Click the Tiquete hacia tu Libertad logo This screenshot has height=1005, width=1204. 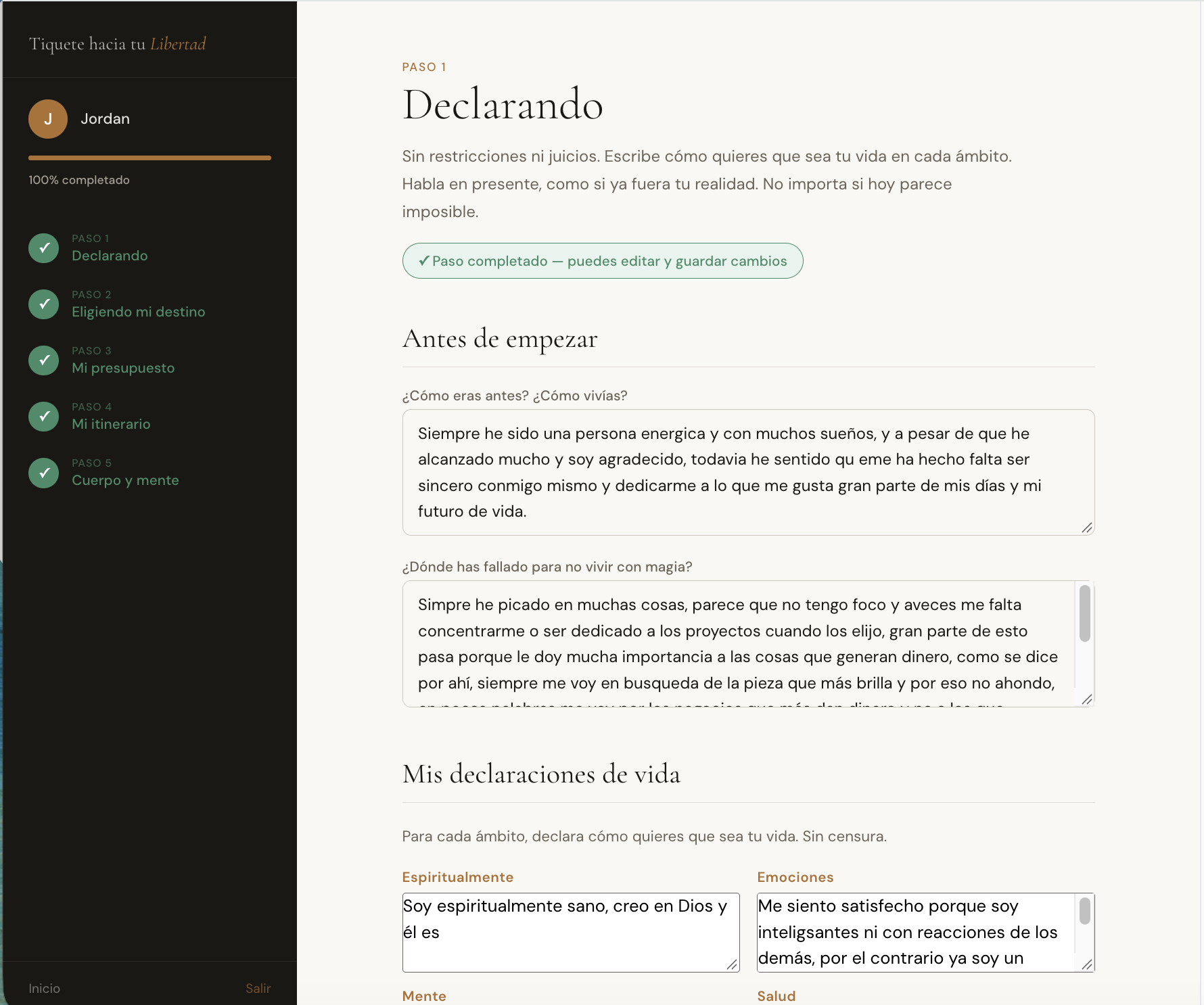click(x=117, y=44)
